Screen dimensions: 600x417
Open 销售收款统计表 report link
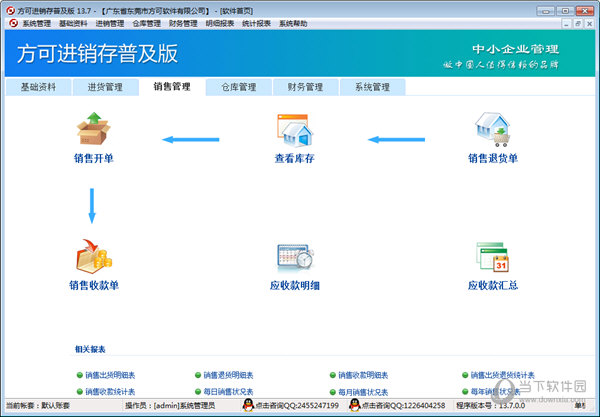[110, 392]
